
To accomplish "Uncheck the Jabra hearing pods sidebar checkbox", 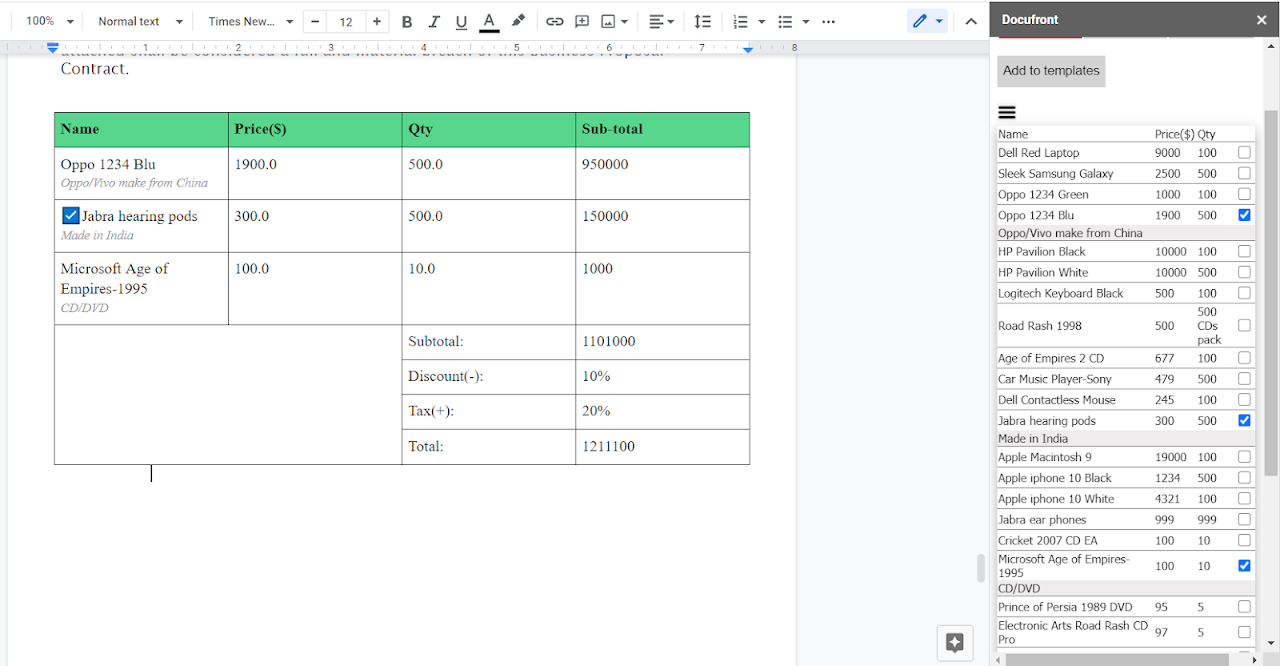I will 1244,421.
